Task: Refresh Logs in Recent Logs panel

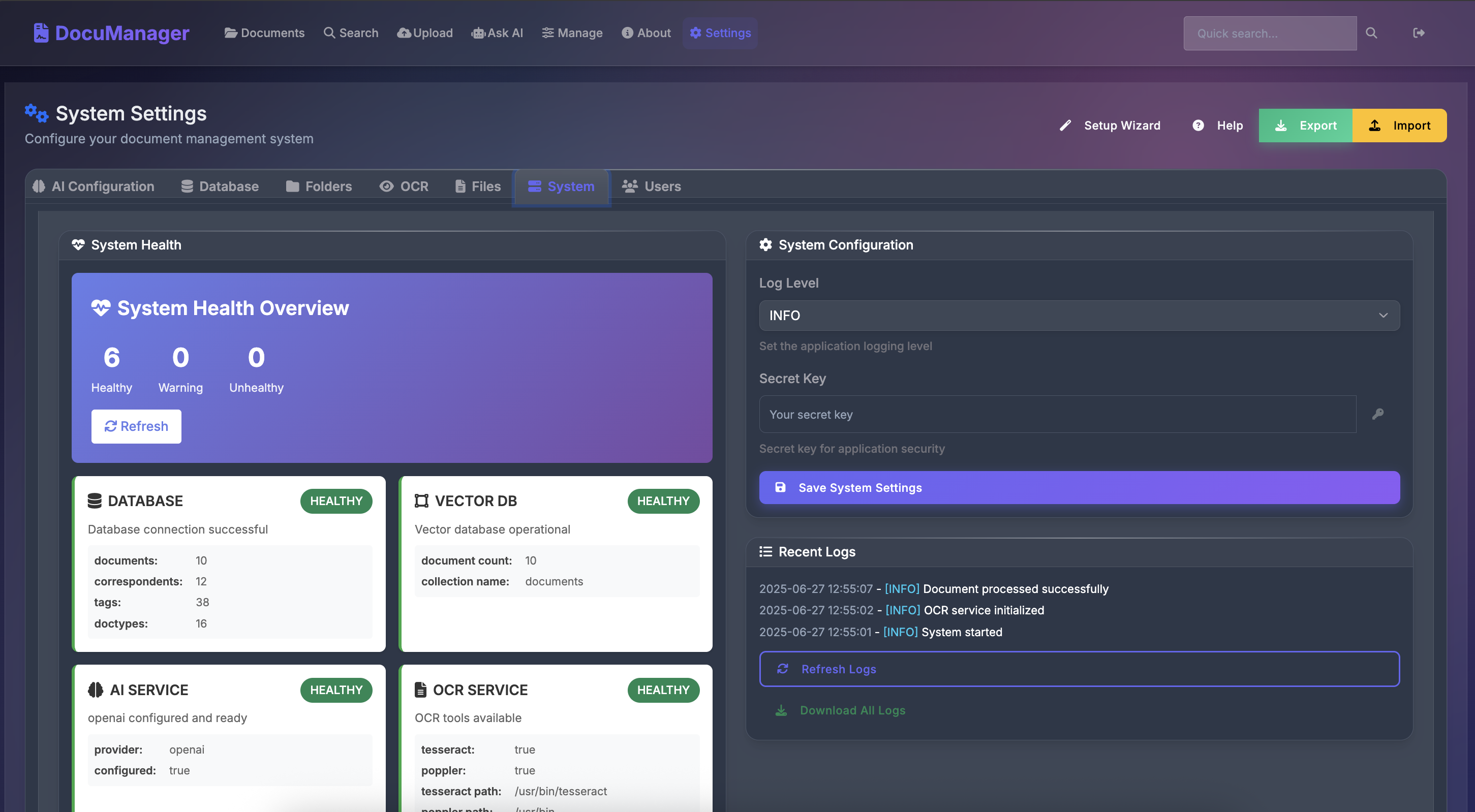Action: pyautogui.click(x=1080, y=669)
